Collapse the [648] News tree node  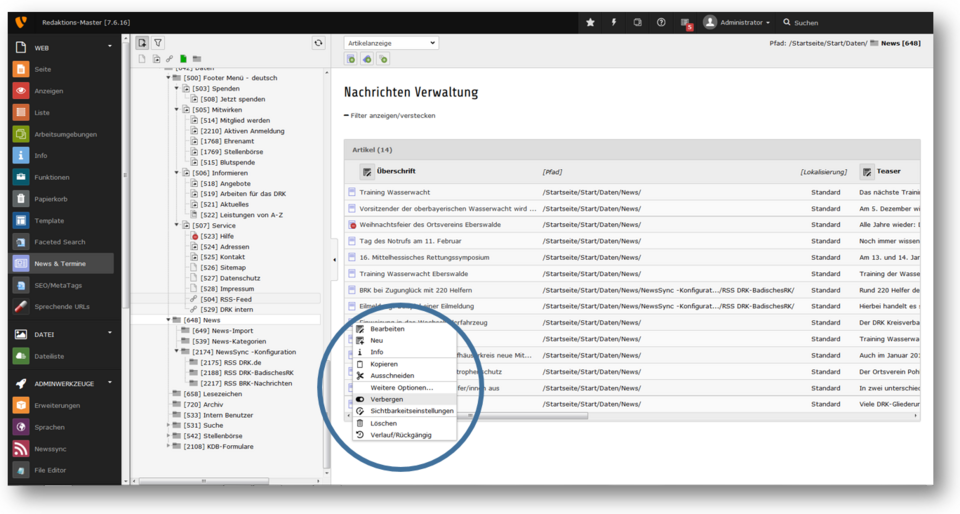[168, 320]
